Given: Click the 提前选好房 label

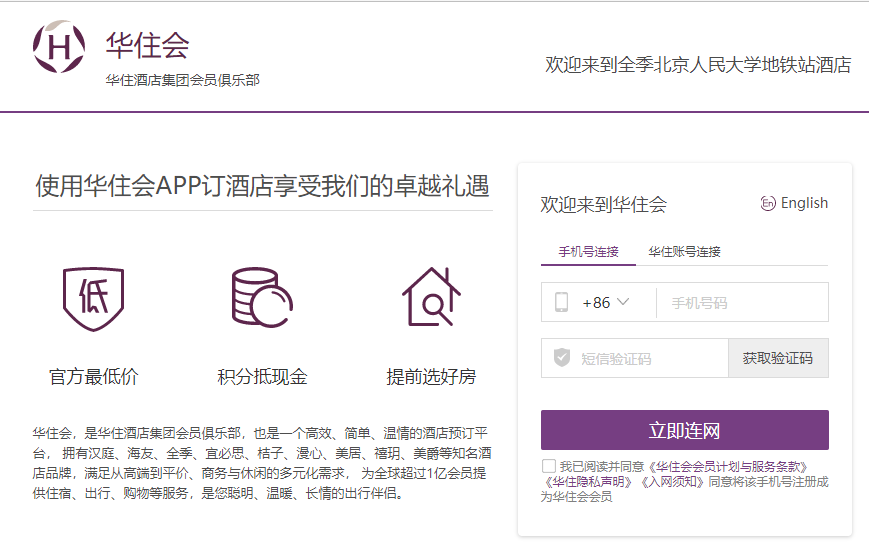Looking at the screenshot, I should [x=431, y=377].
